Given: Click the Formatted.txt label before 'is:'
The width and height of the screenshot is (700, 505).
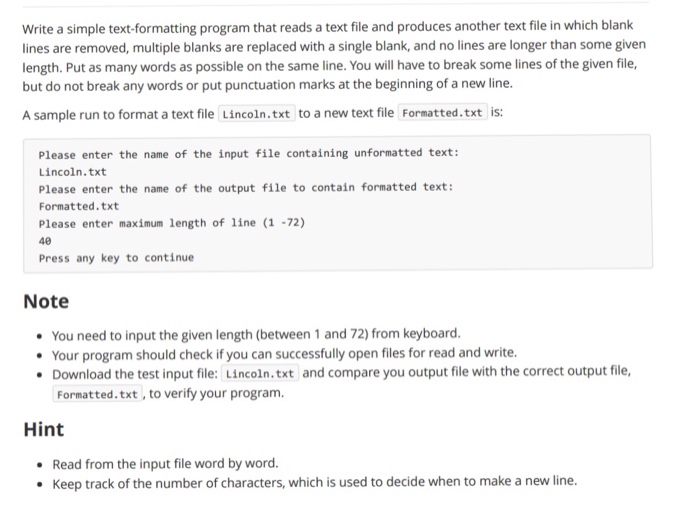Looking at the screenshot, I should pyautogui.click(x=442, y=113).
